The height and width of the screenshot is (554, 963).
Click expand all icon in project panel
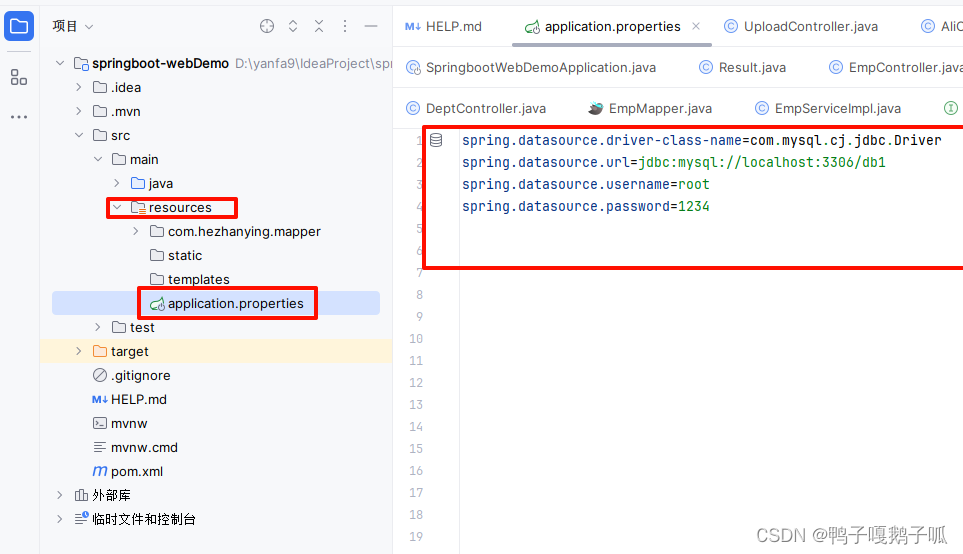pos(293,26)
